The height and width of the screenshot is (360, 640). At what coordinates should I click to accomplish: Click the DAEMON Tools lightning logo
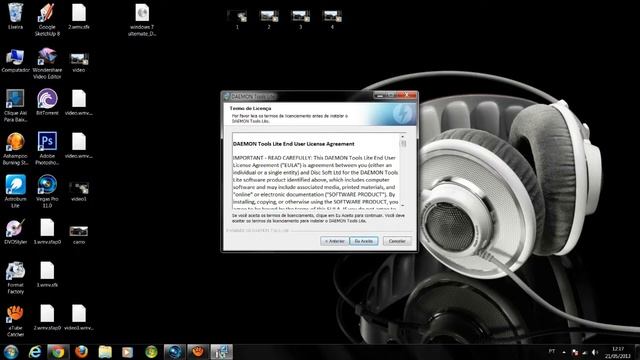coord(402,113)
